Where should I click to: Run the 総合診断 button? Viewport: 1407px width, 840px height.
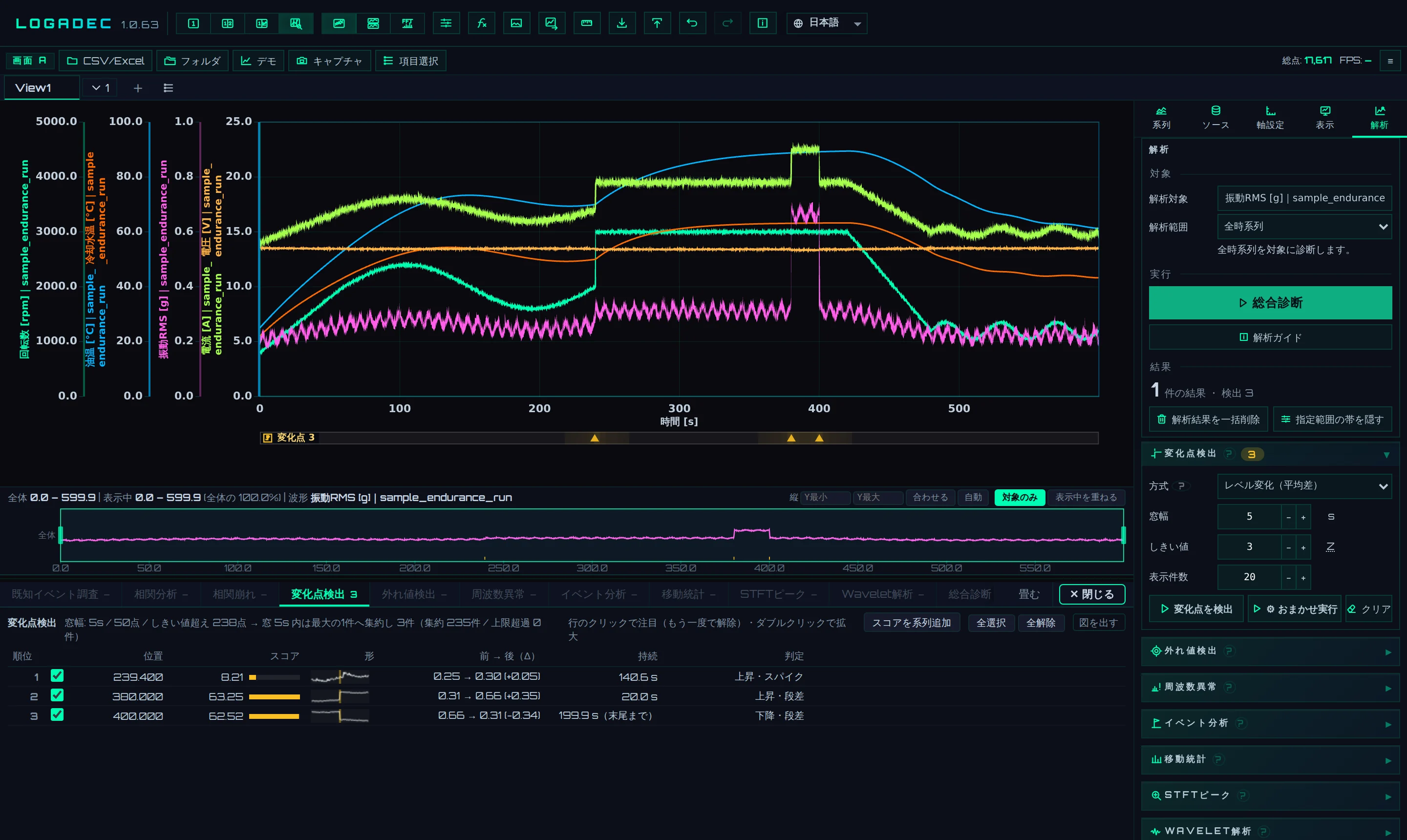1270,303
